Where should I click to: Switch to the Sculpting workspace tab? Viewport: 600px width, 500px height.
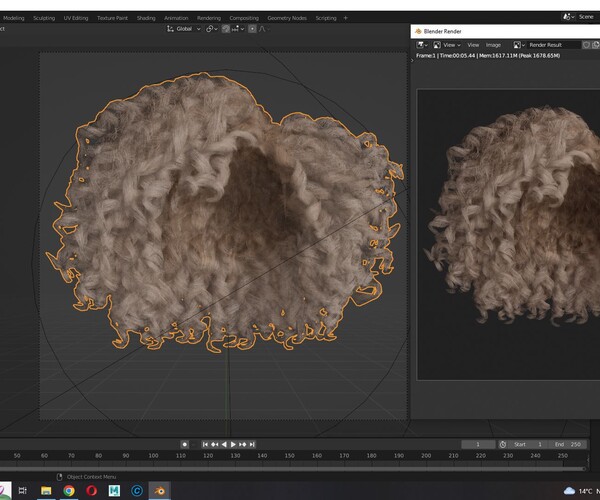(x=44, y=18)
